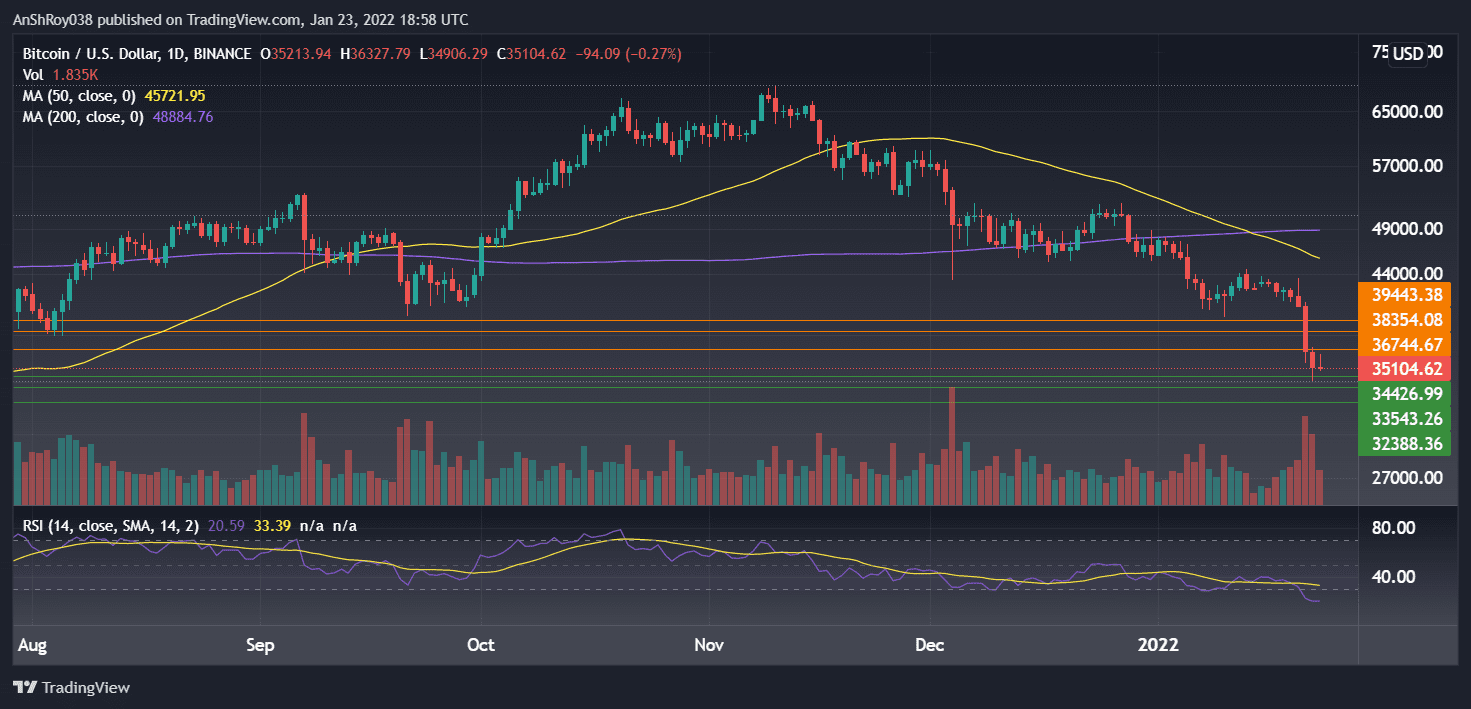
Task: Click the TradingView logo at bottom left
Action: click(x=70, y=687)
